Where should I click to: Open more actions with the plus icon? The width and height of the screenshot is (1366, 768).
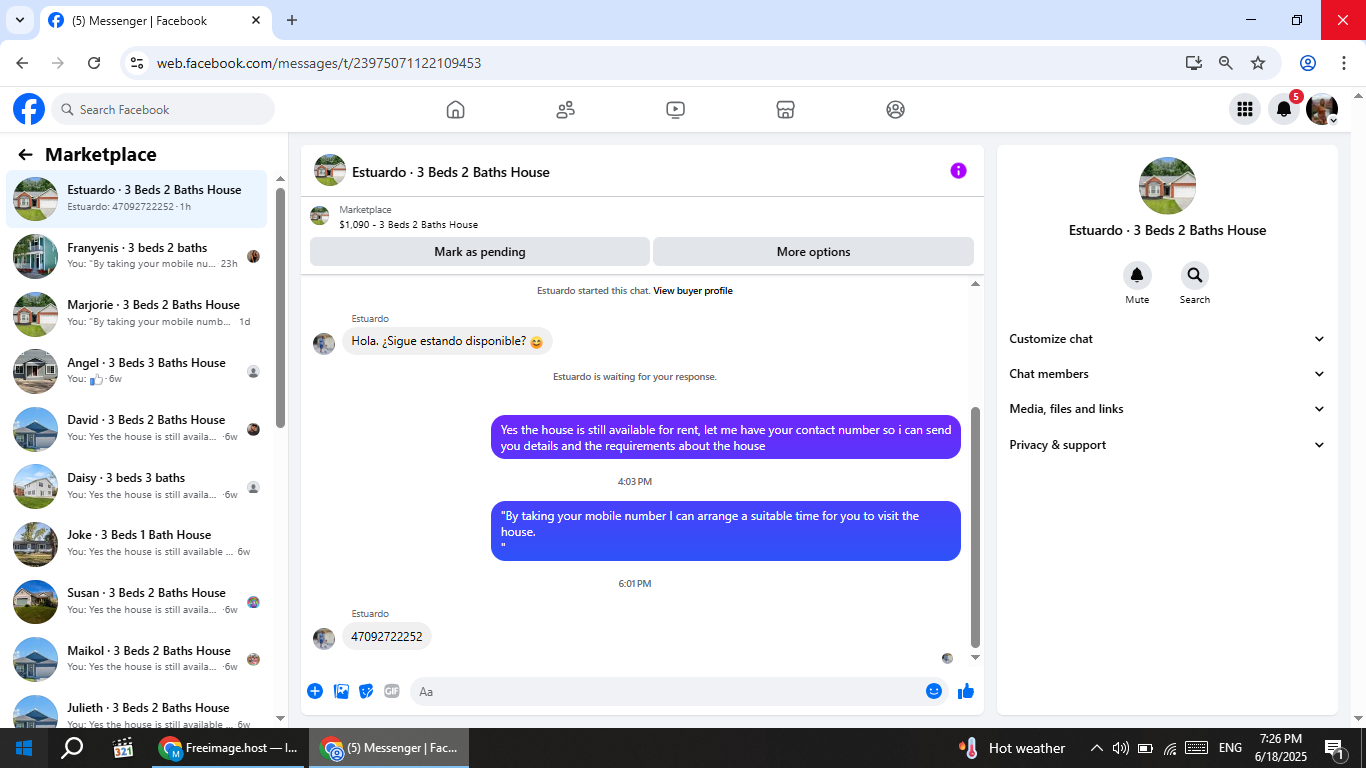point(315,691)
